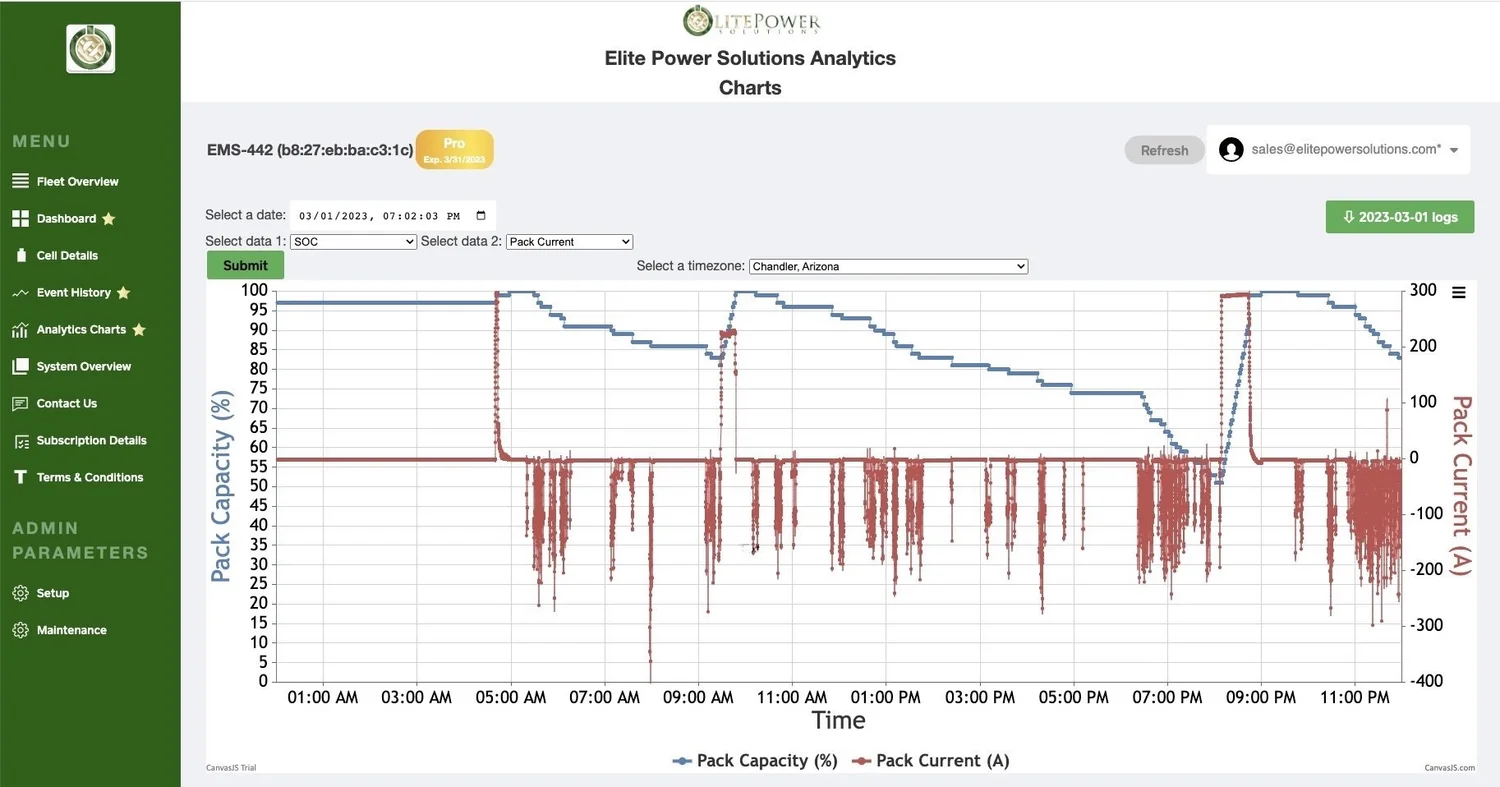Image resolution: width=1500 pixels, height=787 pixels.
Task: Click the Maintenance gear icon
Action: coord(20,629)
